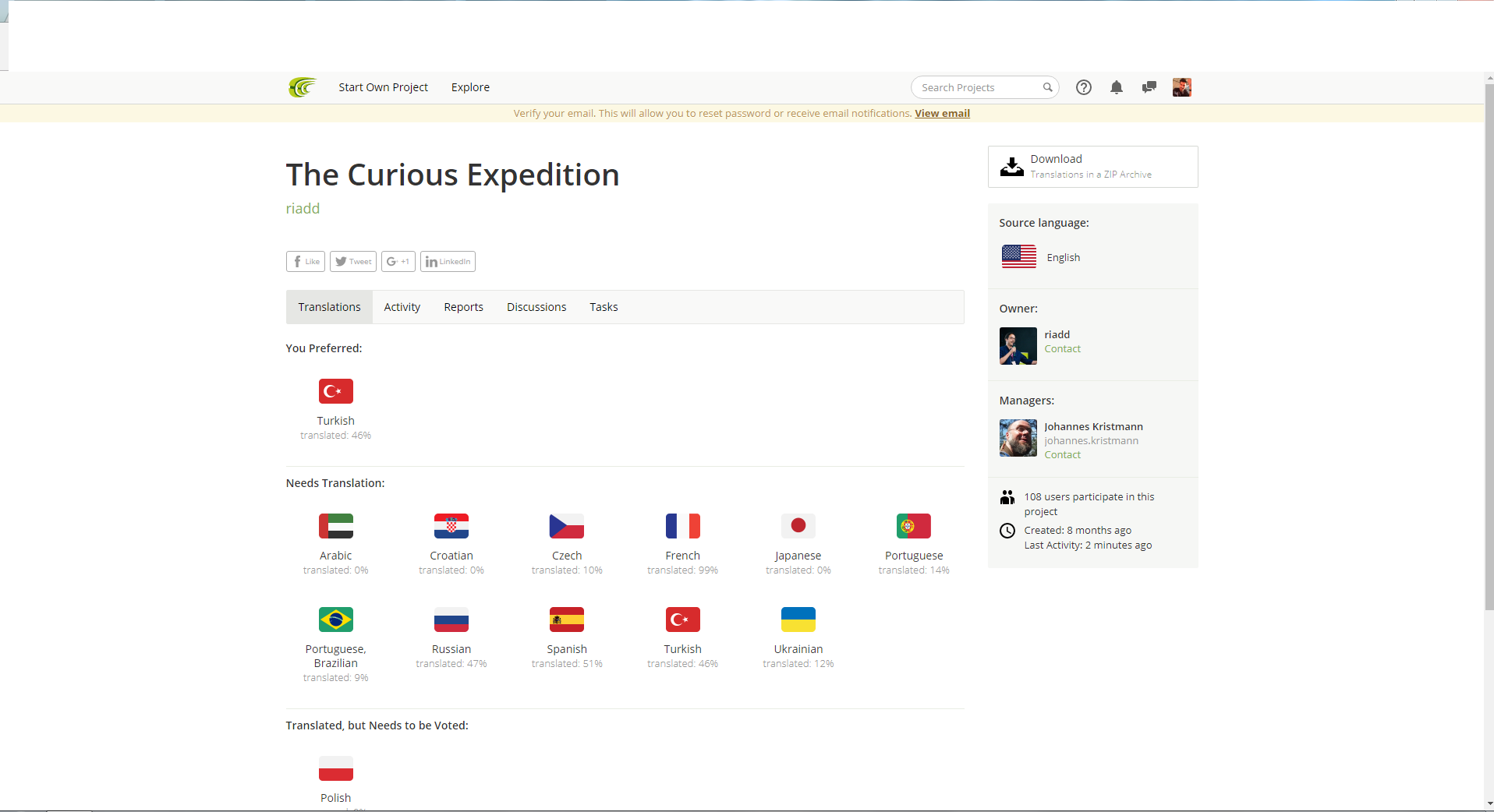
Task: Download translations in a ZIP archive
Action: 1092,167
